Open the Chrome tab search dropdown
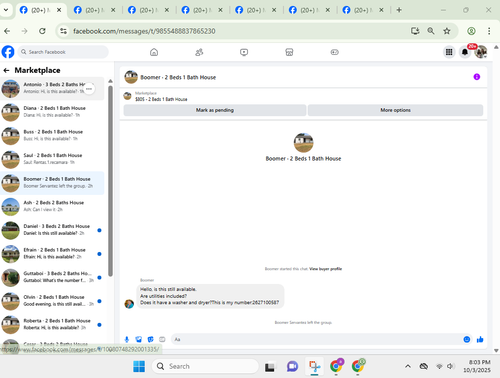 click(x=6, y=10)
